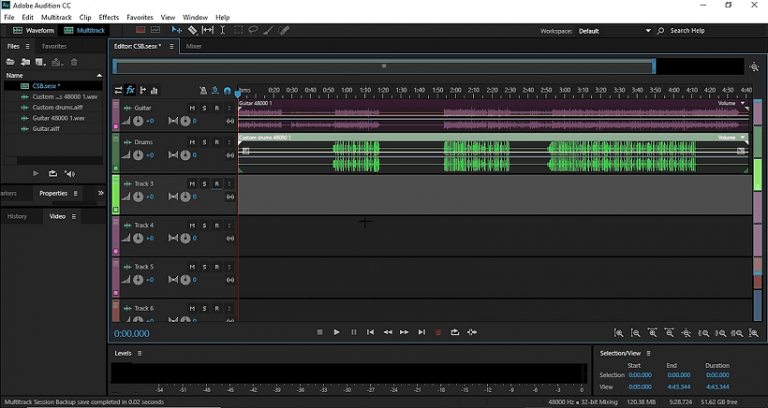Select the Razor tool

tap(192, 30)
